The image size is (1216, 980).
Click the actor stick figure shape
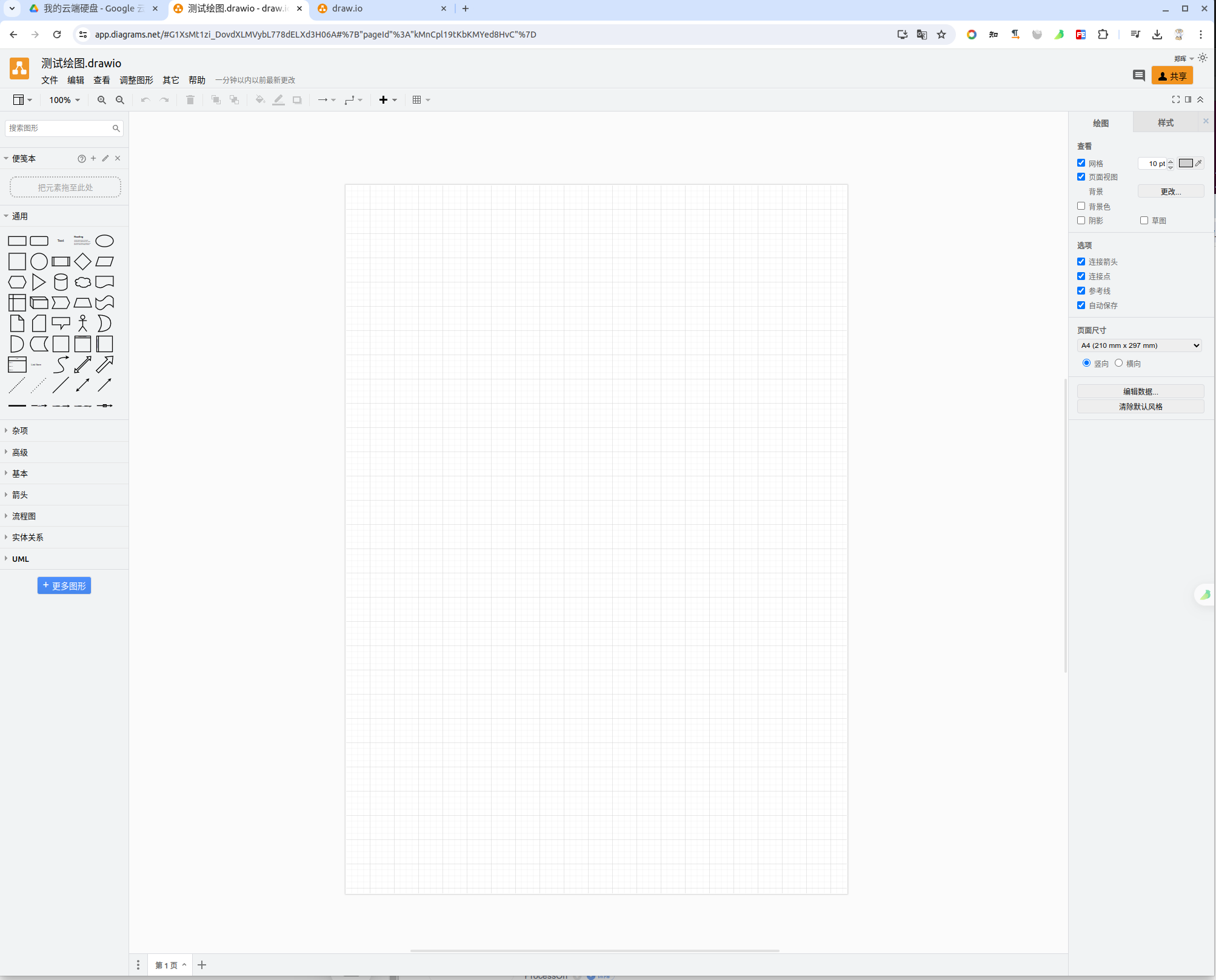(x=82, y=324)
